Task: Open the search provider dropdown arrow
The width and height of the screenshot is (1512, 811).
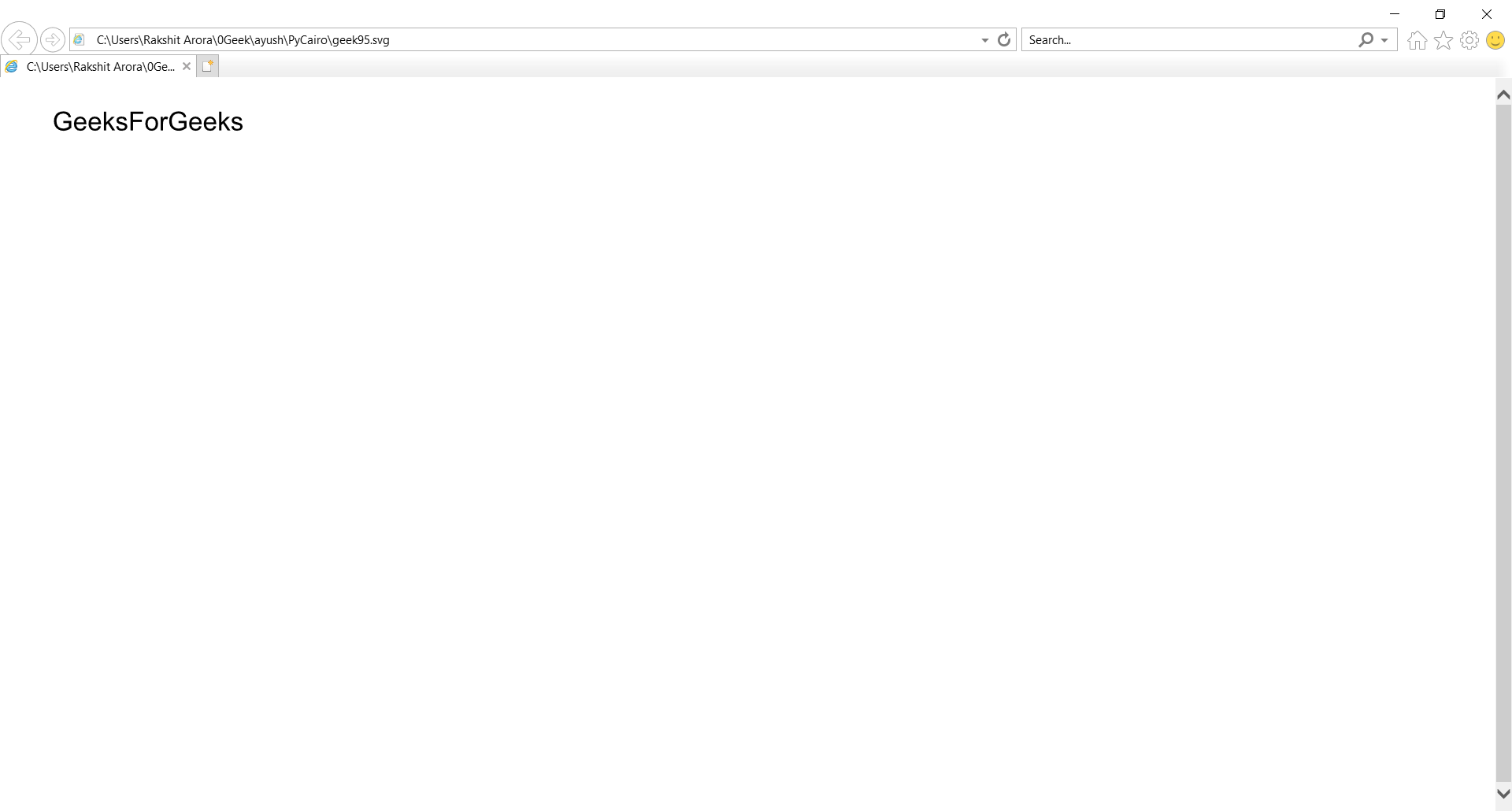Action: tap(1384, 40)
